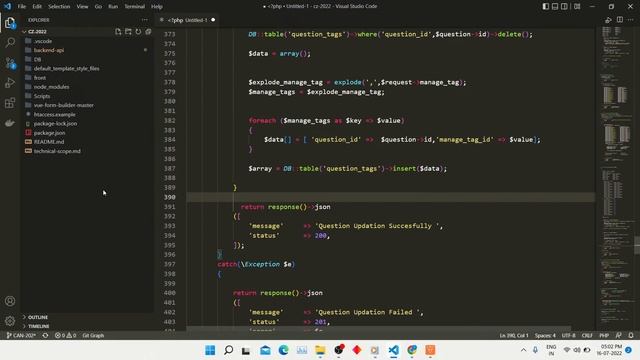Viewport: 640px width, 360px height.
Task: Click the editor vertical scrollbar thumb
Action: click(637, 245)
